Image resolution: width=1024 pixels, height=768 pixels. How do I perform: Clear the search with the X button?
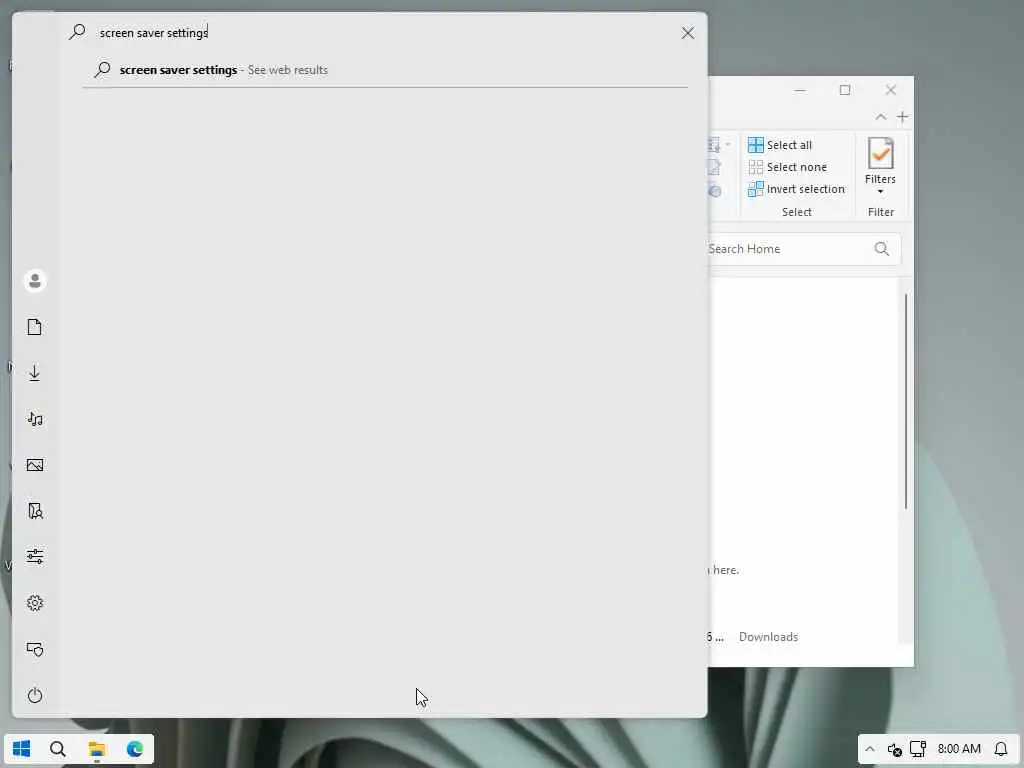(x=688, y=33)
